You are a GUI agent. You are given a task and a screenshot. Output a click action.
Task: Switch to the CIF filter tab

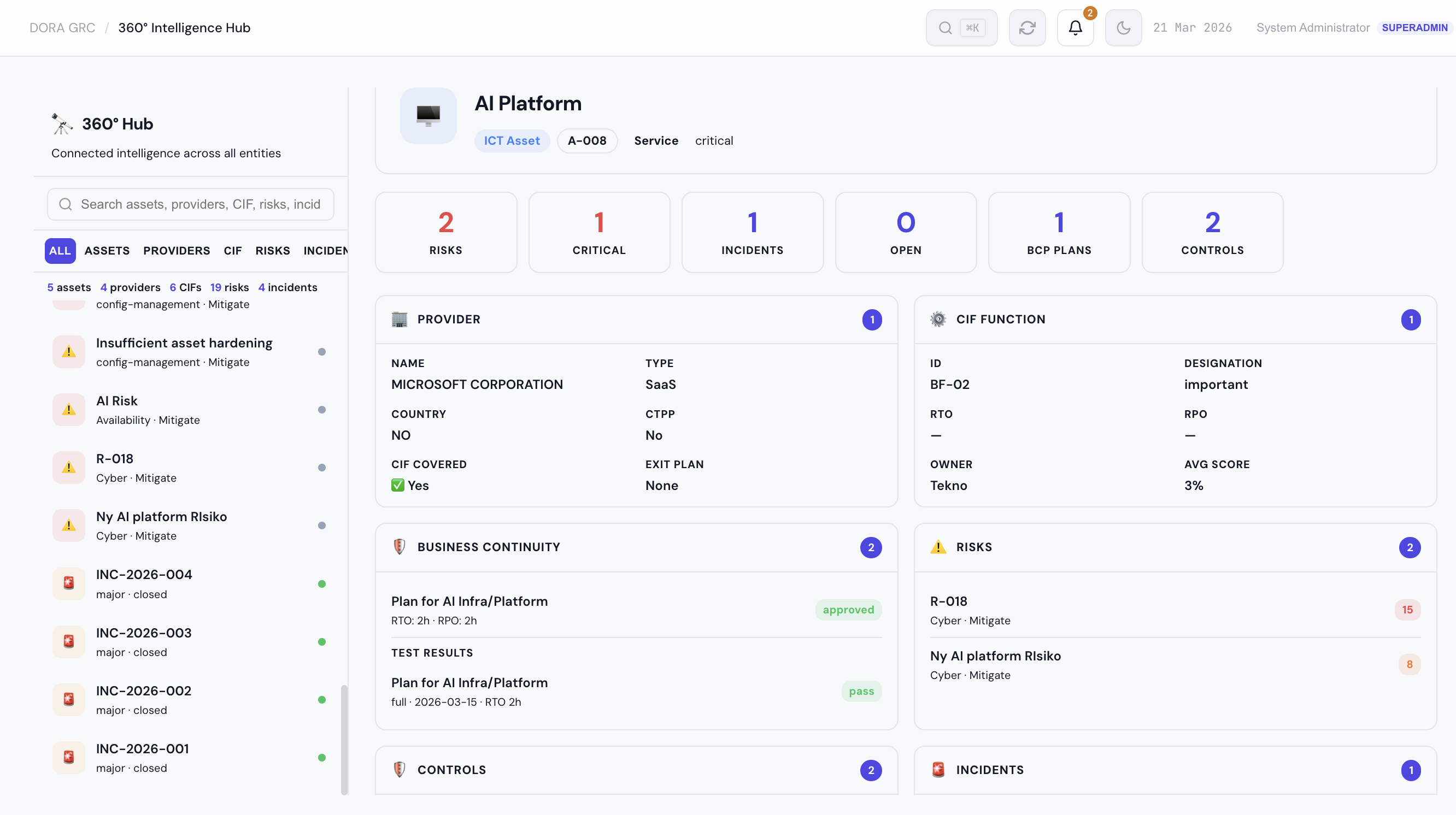tap(233, 251)
